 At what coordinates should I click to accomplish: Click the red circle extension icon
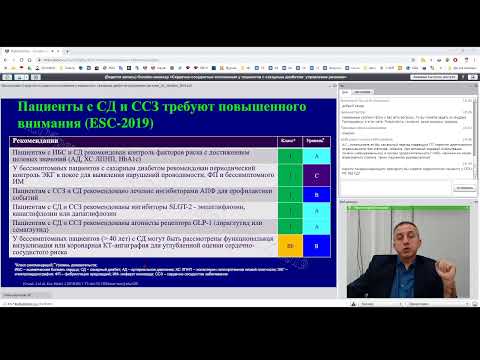[455, 60]
